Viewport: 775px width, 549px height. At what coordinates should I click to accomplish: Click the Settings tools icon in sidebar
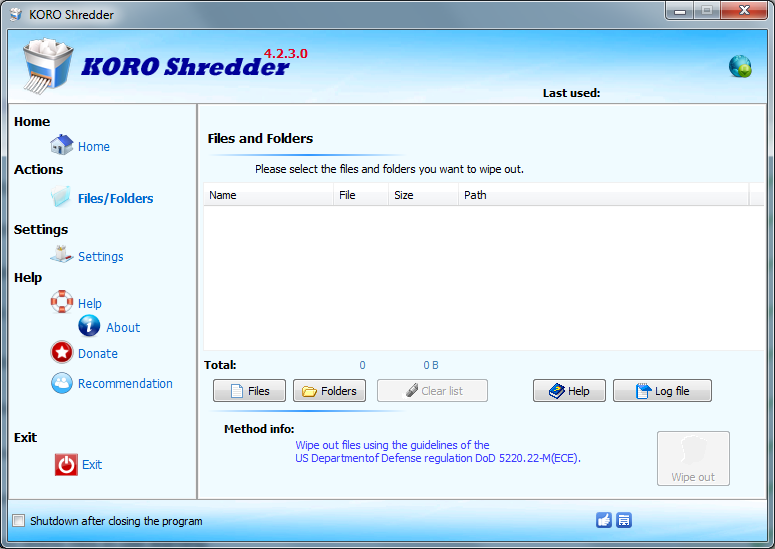[61, 254]
